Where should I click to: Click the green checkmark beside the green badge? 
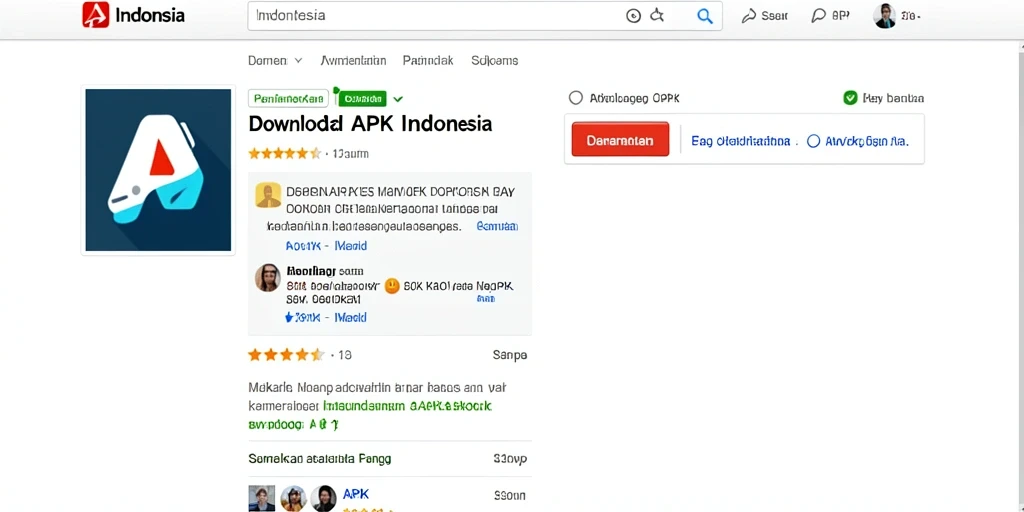[x=398, y=99]
